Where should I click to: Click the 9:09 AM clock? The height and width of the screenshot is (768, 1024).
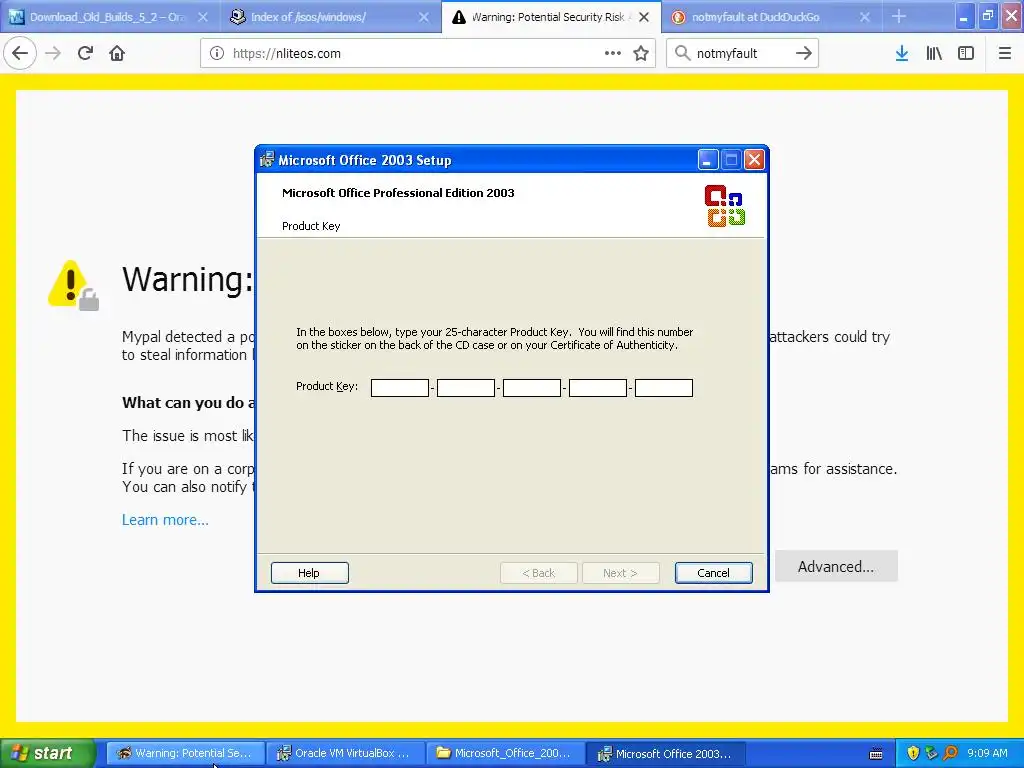[987, 753]
